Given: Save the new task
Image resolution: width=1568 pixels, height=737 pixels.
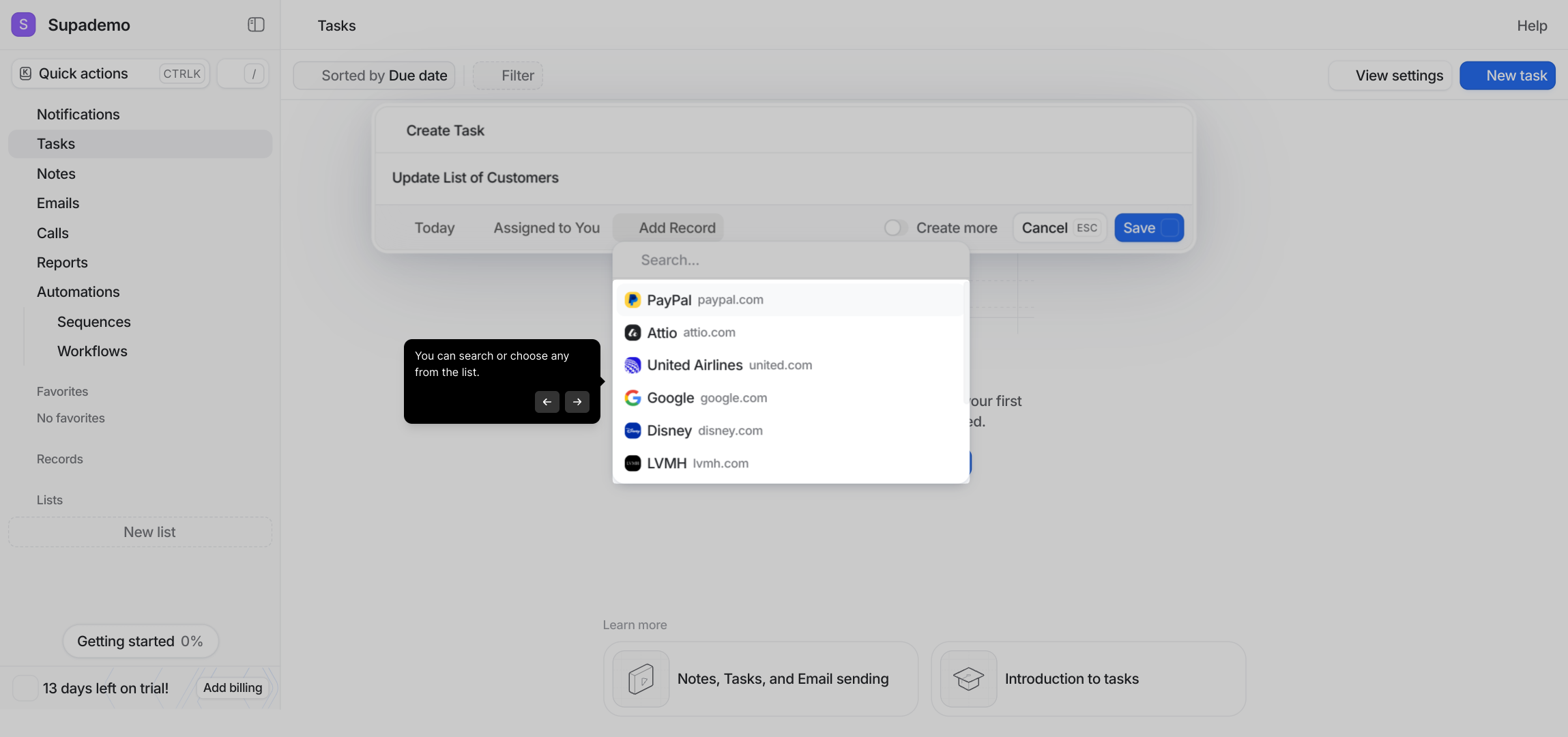Looking at the screenshot, I should 1149,228.
